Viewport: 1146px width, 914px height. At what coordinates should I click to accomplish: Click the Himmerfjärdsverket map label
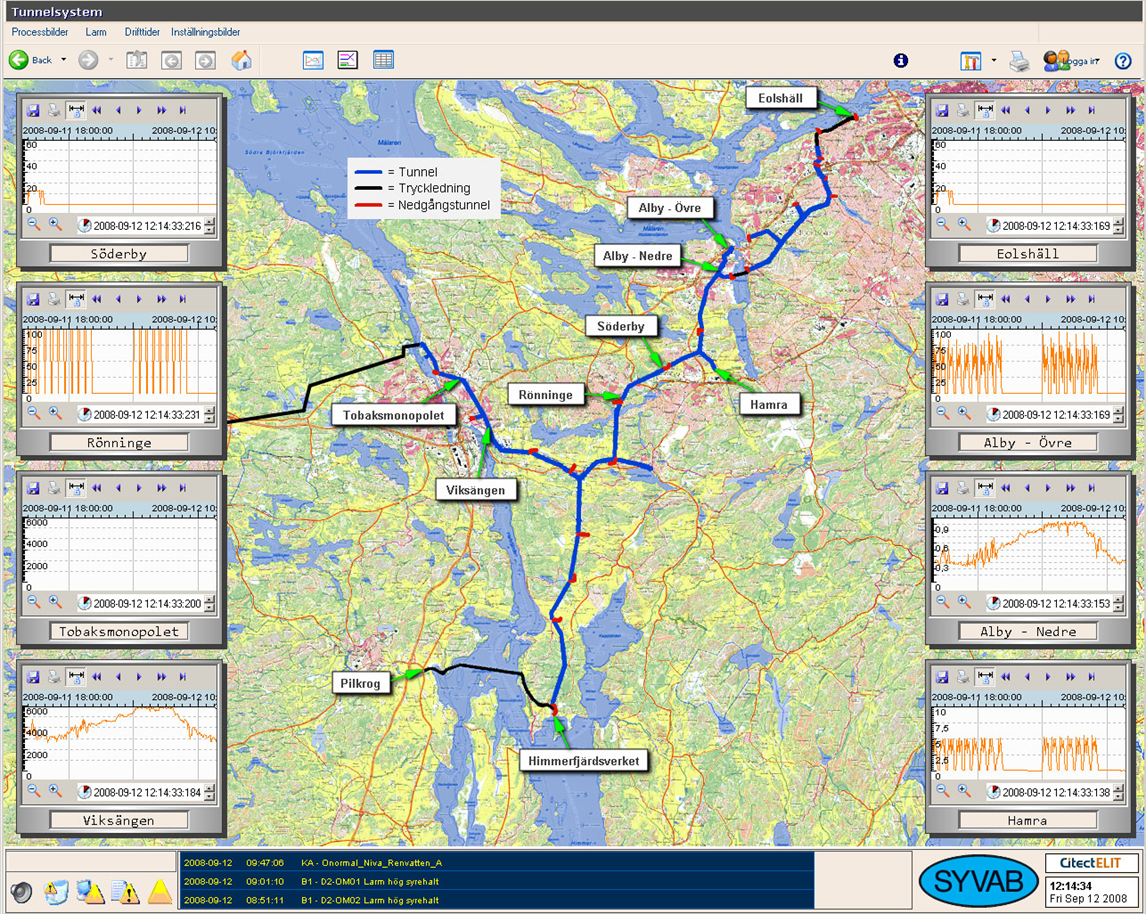pyautogui.click(x=584, y=761)
